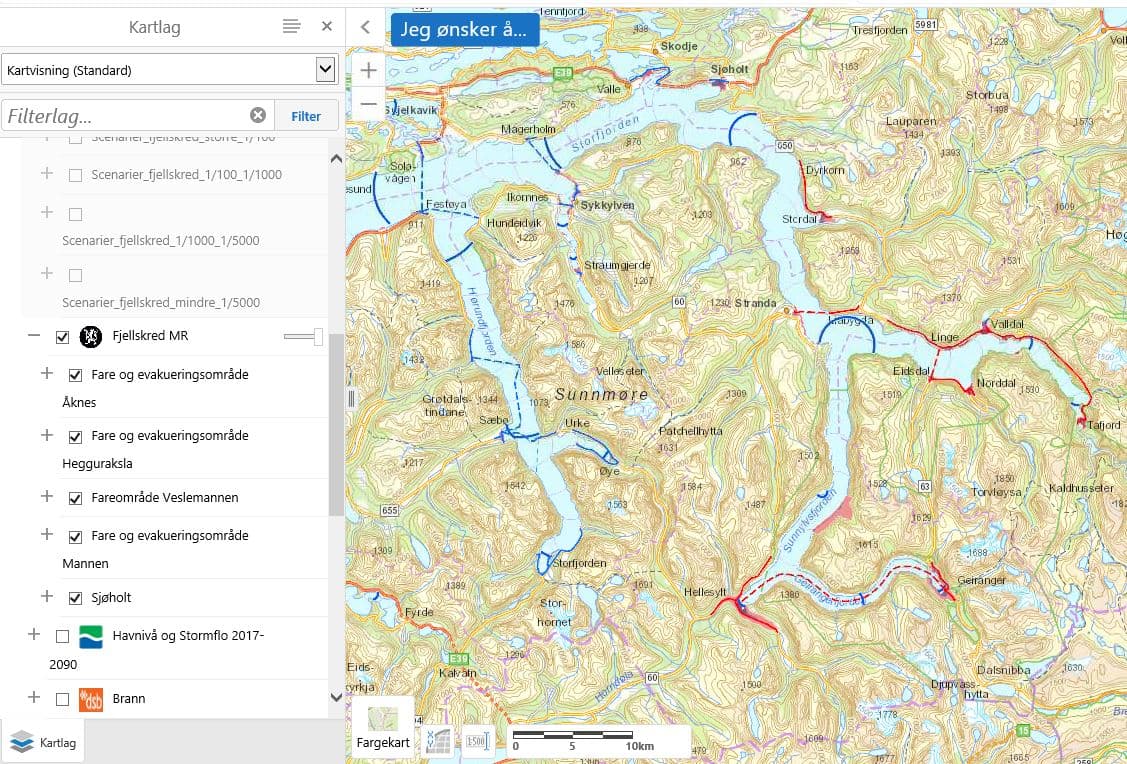
Task: Click the Fjellskred MR layer logo
Action: tap(90, 336)
